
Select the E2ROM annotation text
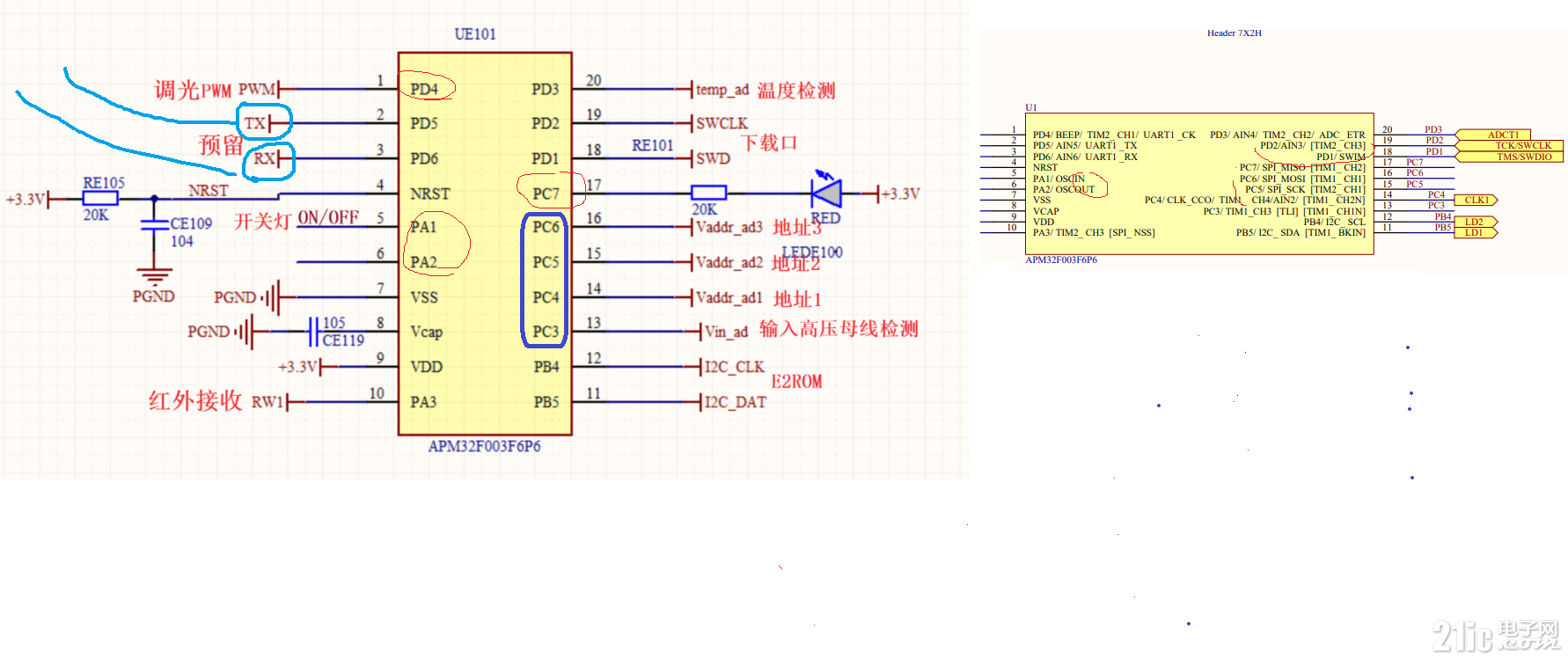[796, 382]
